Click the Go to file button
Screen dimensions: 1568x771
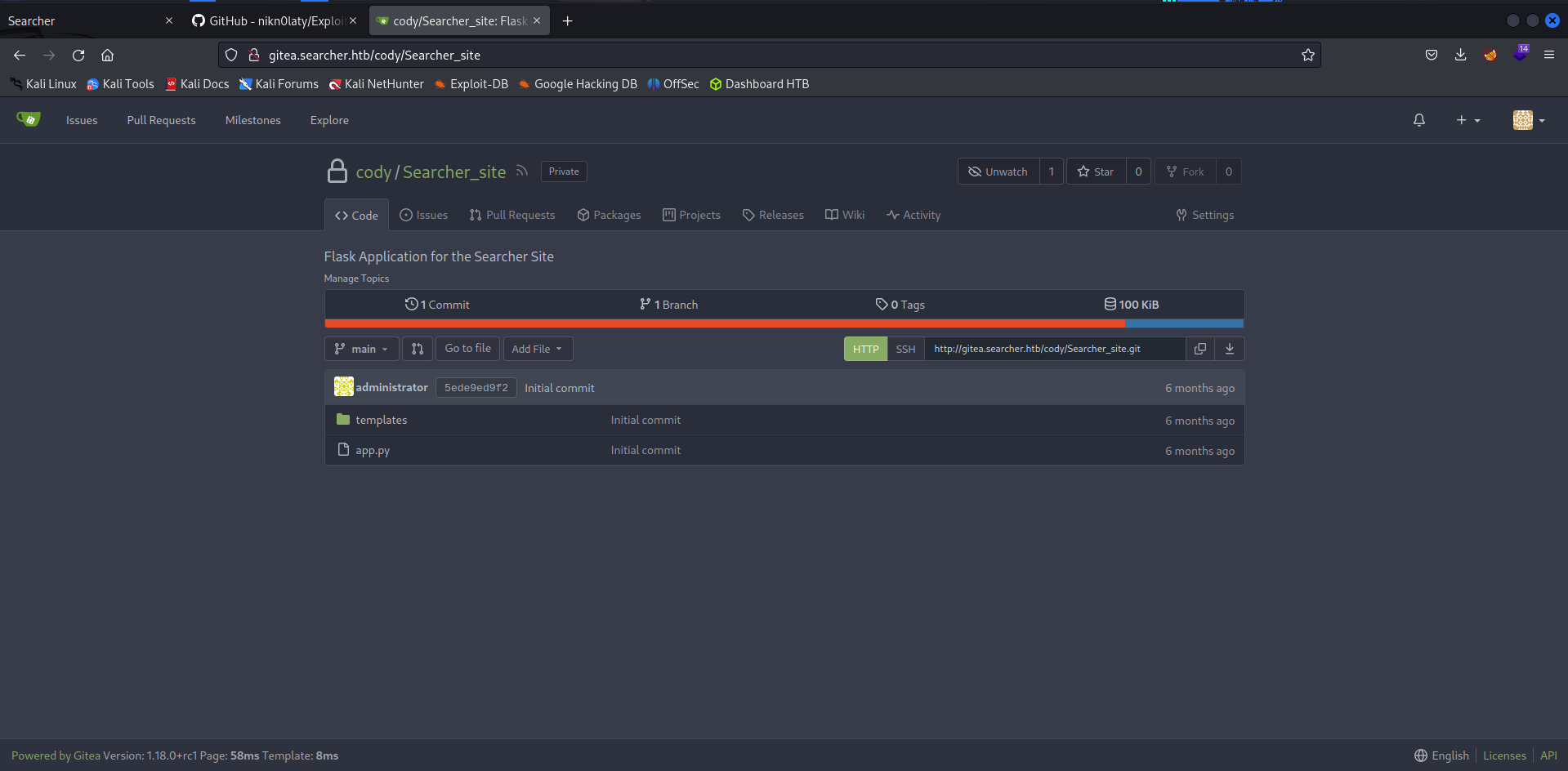[x=467, y=349]
